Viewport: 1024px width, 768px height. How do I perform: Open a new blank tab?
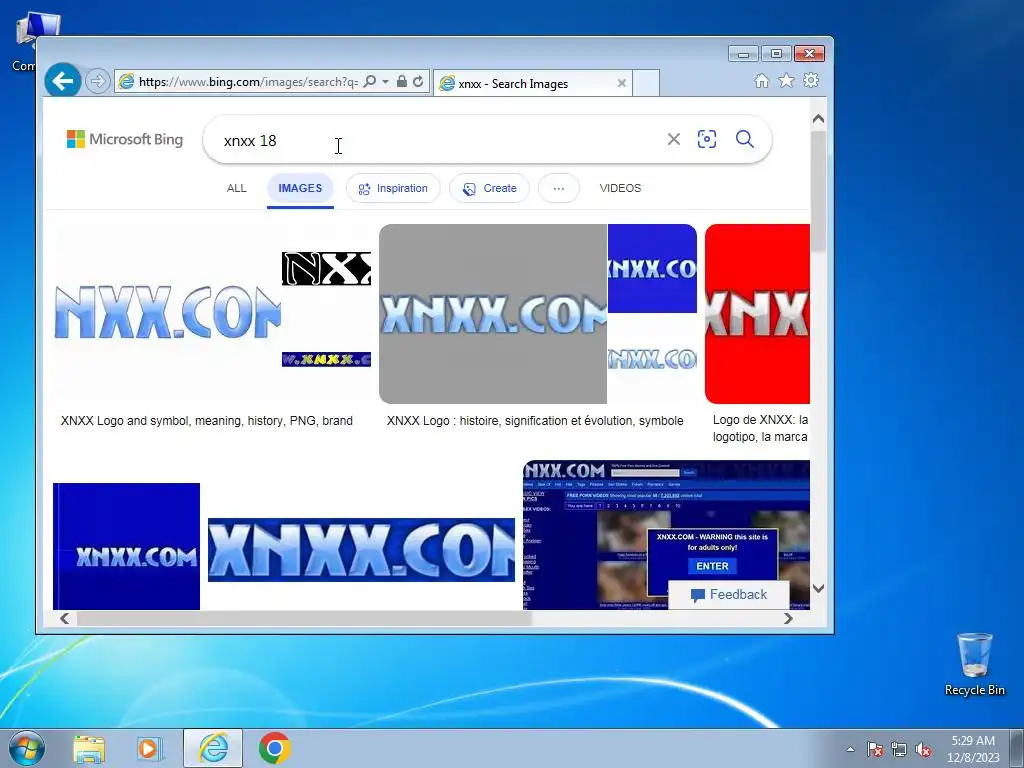(646, 84)
